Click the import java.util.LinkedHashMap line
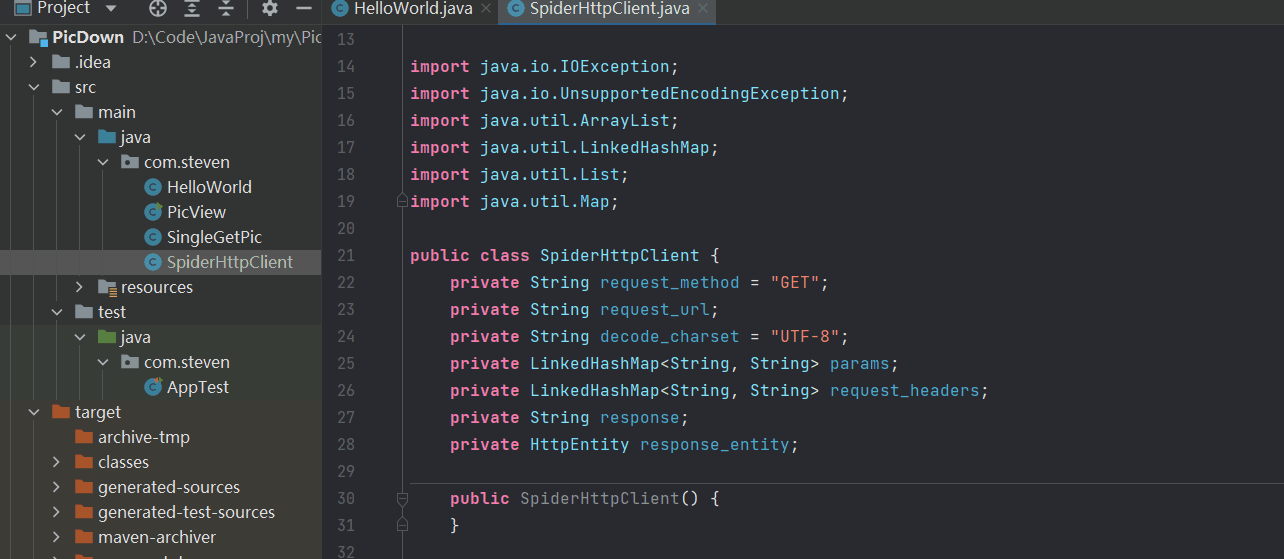Viewport: 1284px width, 559px height. [x=565, y=147]
